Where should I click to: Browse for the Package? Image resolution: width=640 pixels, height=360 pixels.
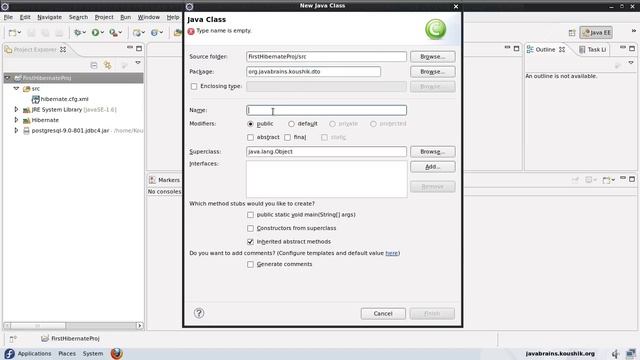433,72
